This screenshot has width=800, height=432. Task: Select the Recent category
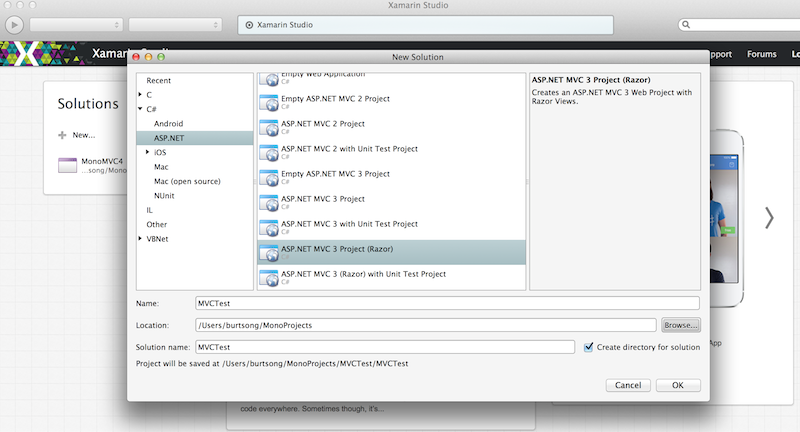(x=159, y=81)
